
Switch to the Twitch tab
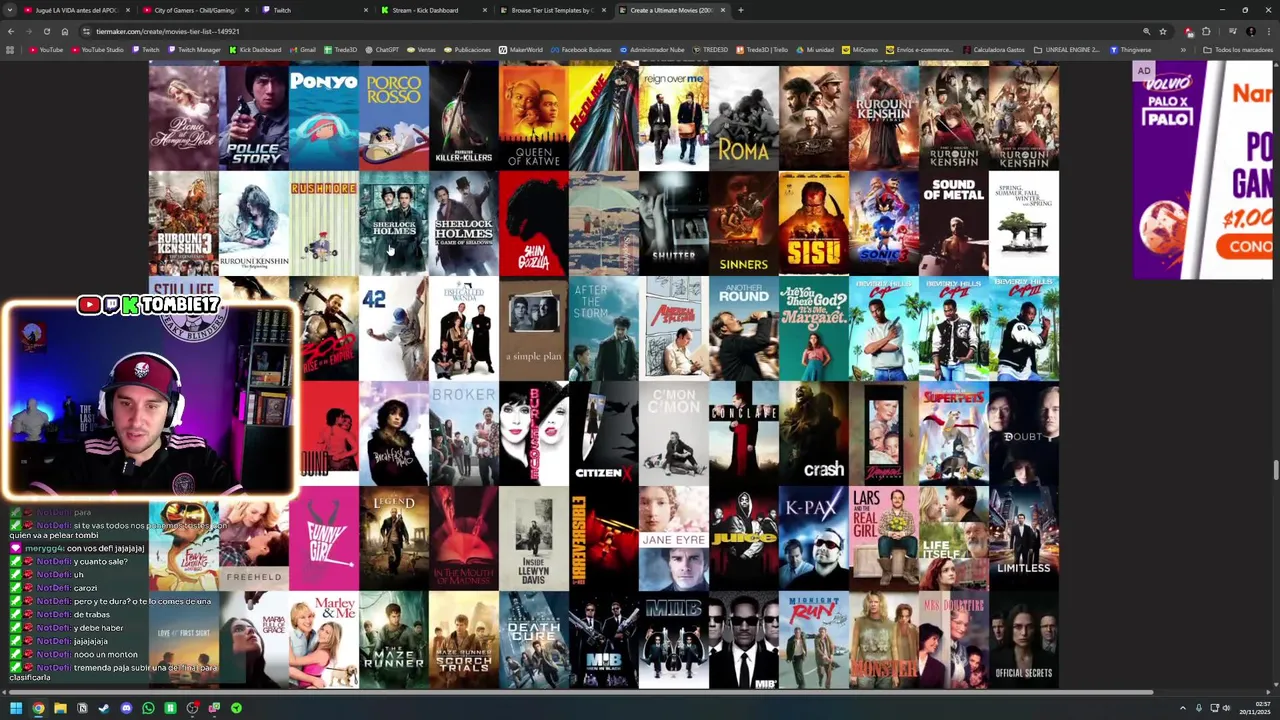pyautogui.click(x=313, y=10)
